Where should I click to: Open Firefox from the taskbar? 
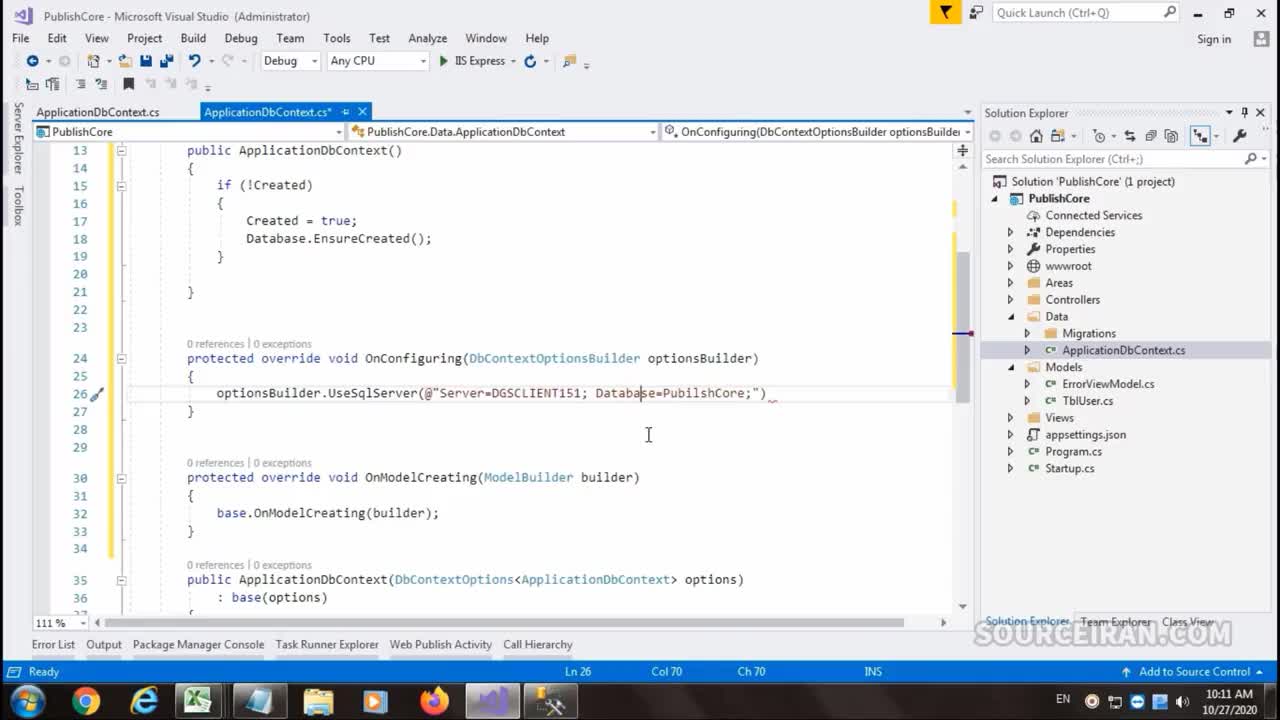point(434,700)
